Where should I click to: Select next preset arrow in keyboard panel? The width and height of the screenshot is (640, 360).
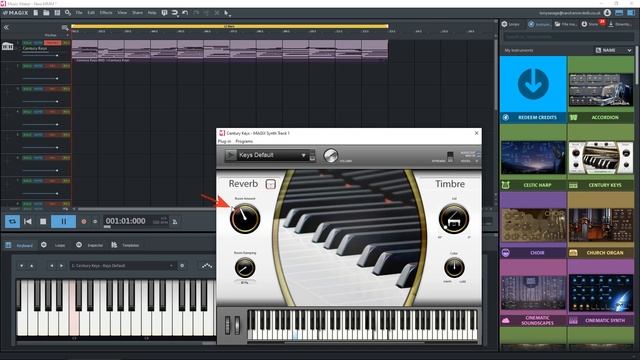point(61,266)
